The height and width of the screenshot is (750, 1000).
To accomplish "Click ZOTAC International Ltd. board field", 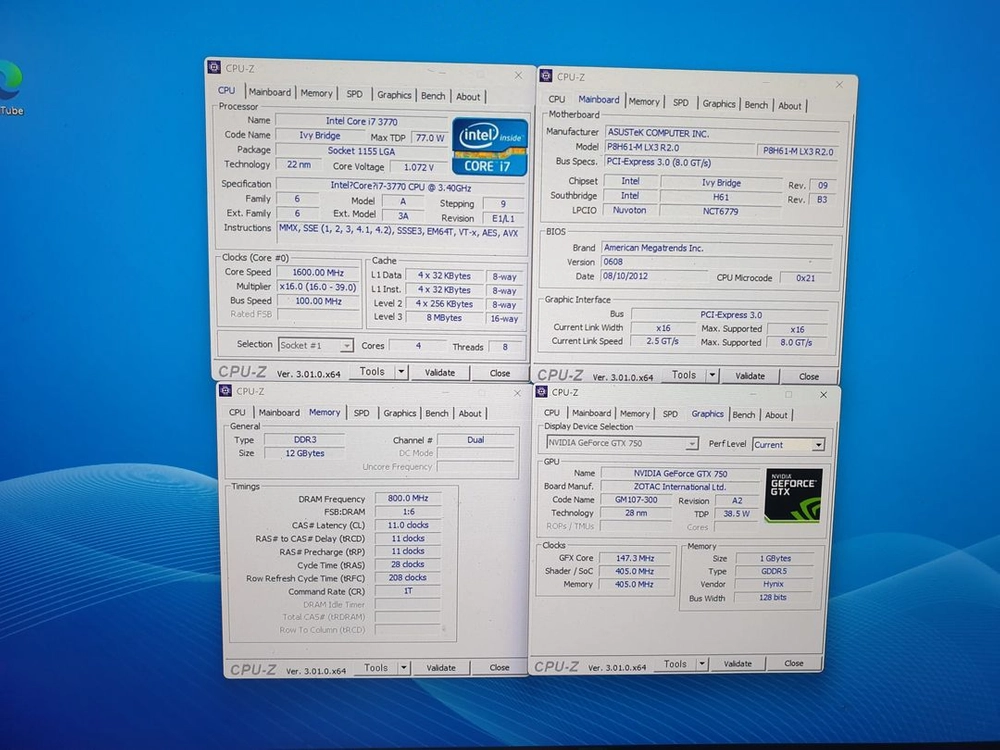I will click(x=680, y=487).
